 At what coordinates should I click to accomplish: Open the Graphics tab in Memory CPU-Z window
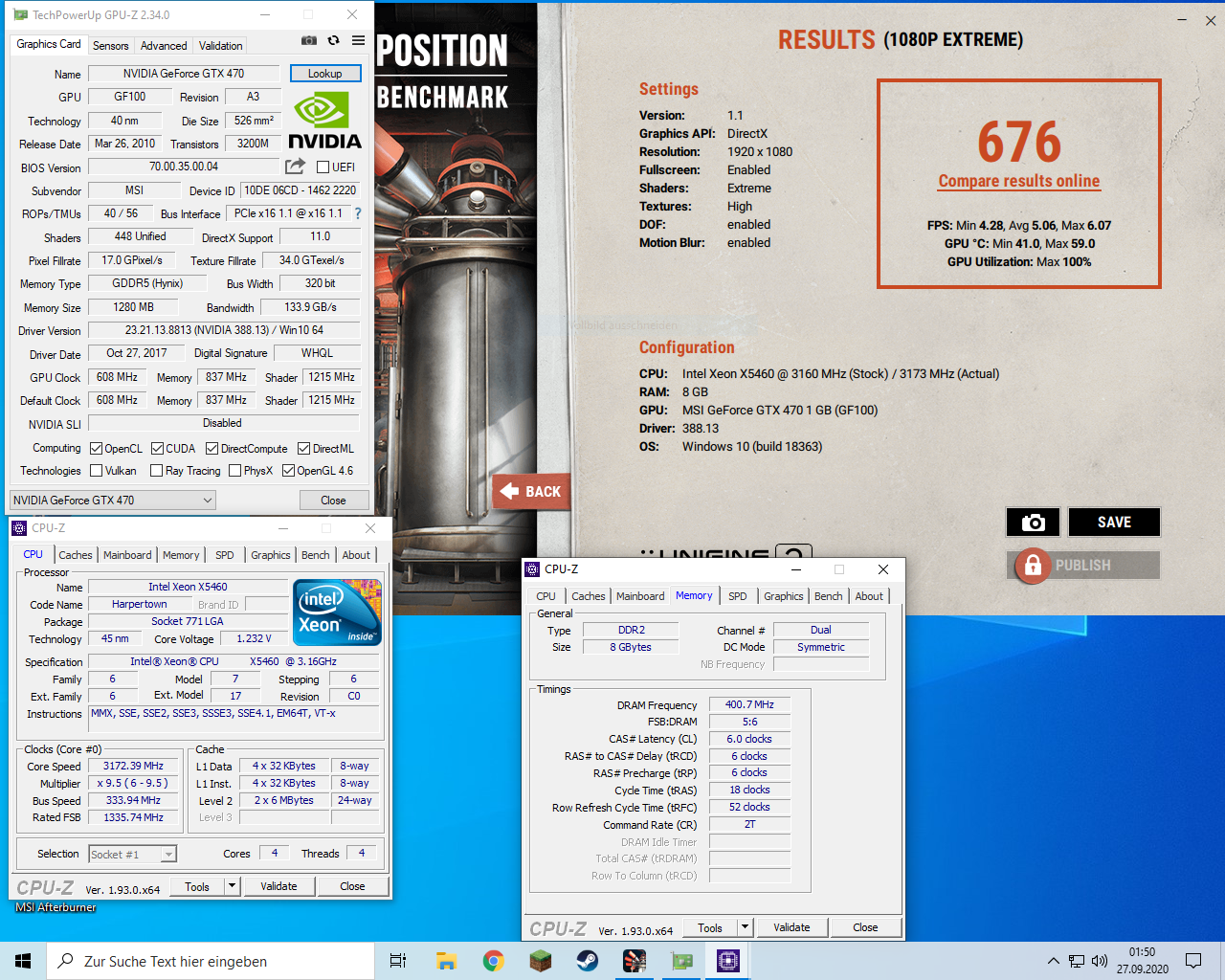coord(783,596)
